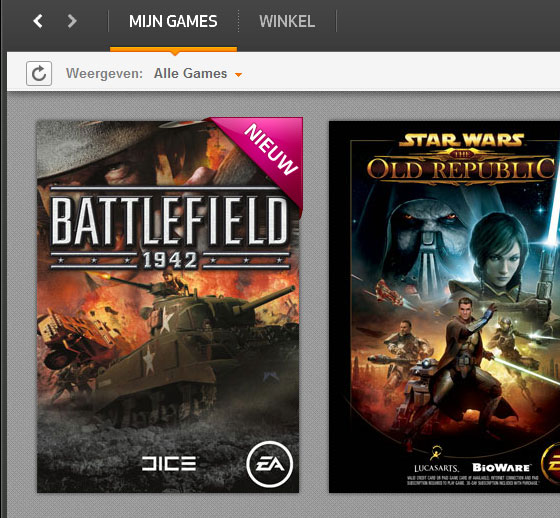Select the Battlefield 1942 game cover
560x518 pixels.
(x=168, y=307)
